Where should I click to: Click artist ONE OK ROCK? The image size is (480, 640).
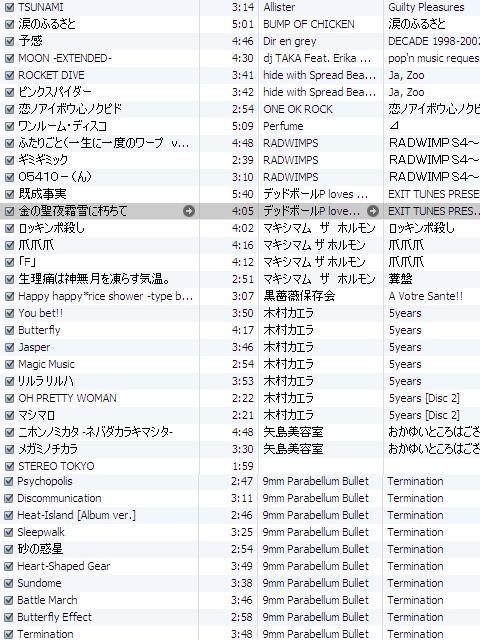pos(298,109)
